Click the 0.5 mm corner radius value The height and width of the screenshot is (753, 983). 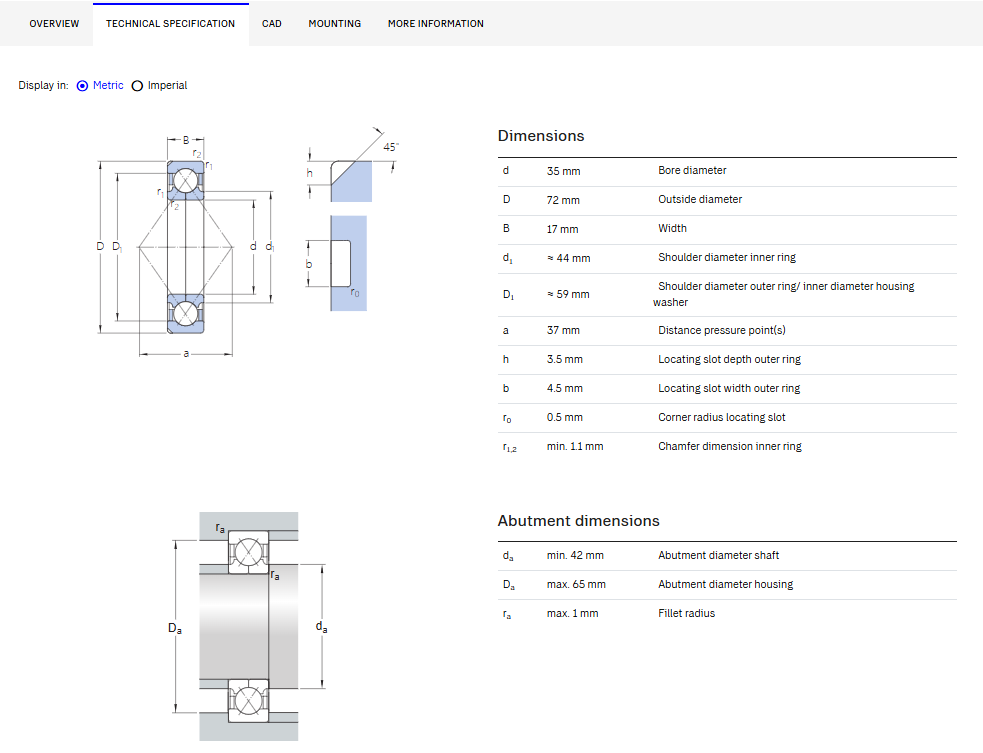[x=565, y=417]
